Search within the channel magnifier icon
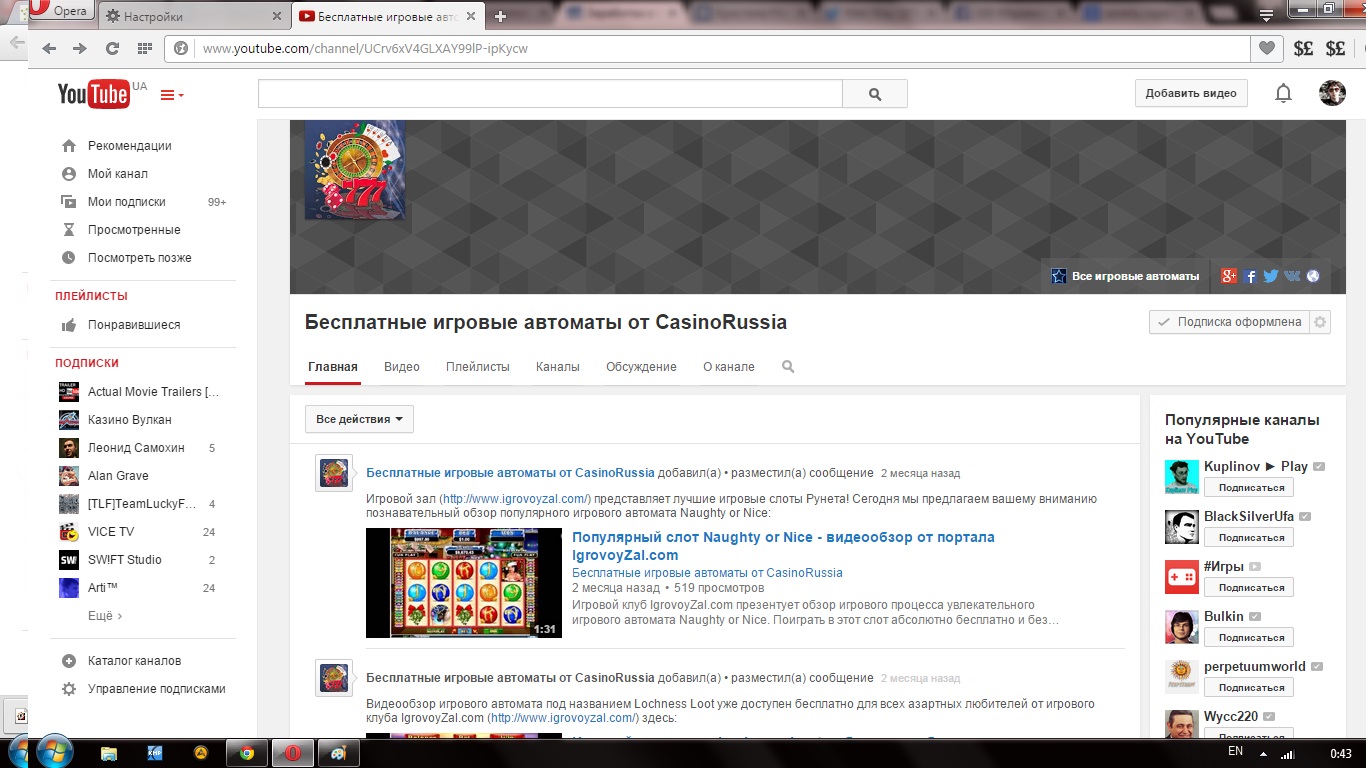 788,367
